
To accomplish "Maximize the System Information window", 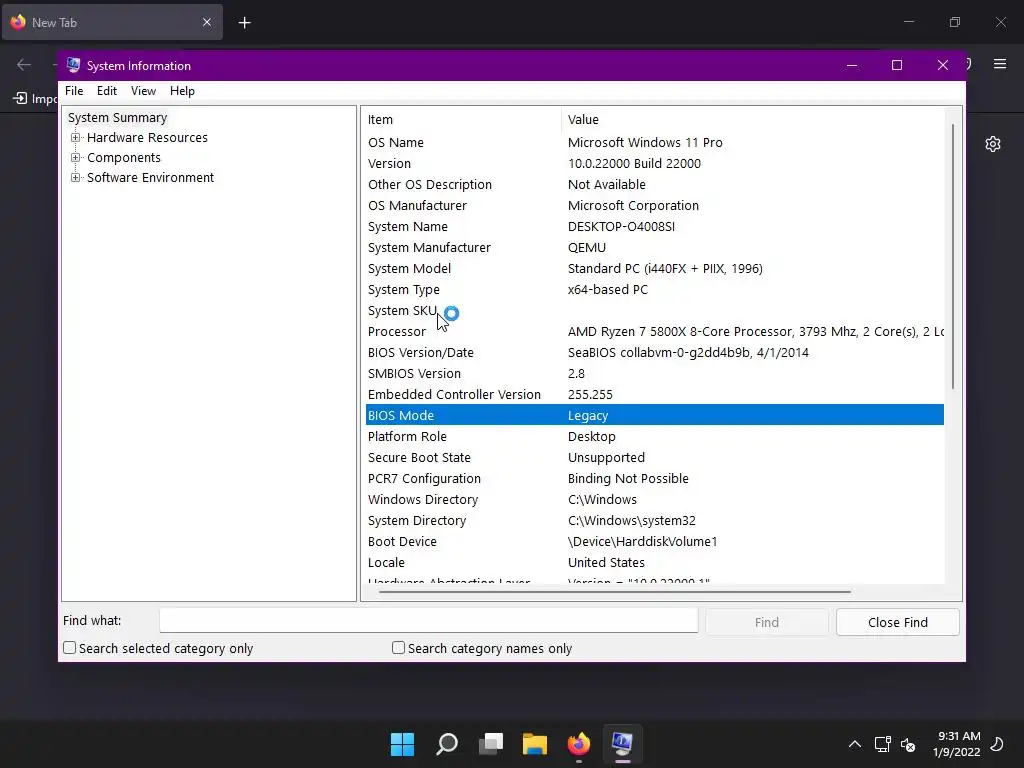I will pos(897,65).
